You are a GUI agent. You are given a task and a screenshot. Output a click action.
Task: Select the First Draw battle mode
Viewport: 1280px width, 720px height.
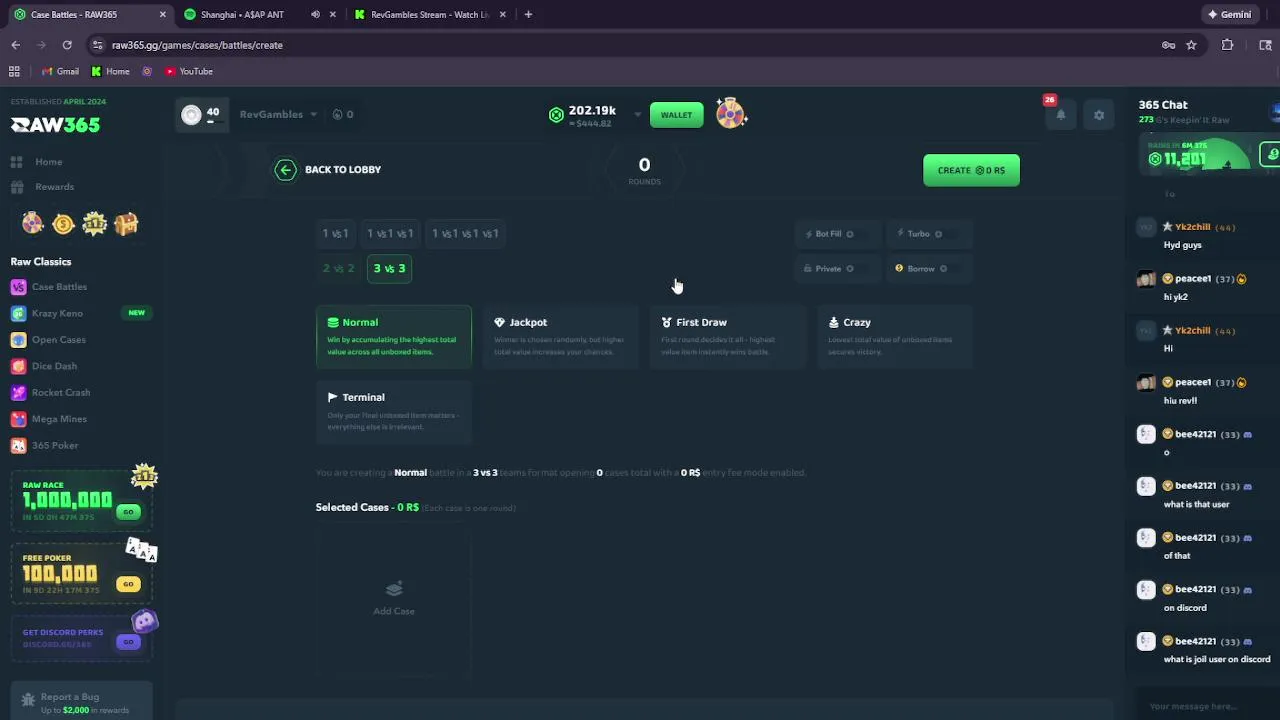pyautogui.click(x=728, y=337)
